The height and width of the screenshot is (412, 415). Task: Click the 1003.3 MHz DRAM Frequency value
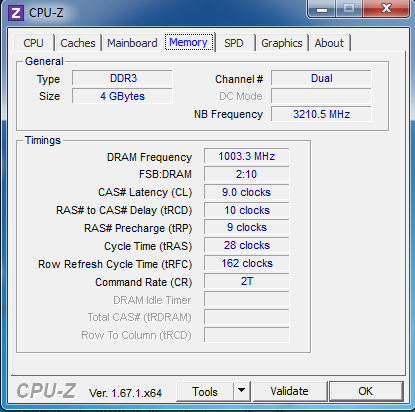[247, 156]
